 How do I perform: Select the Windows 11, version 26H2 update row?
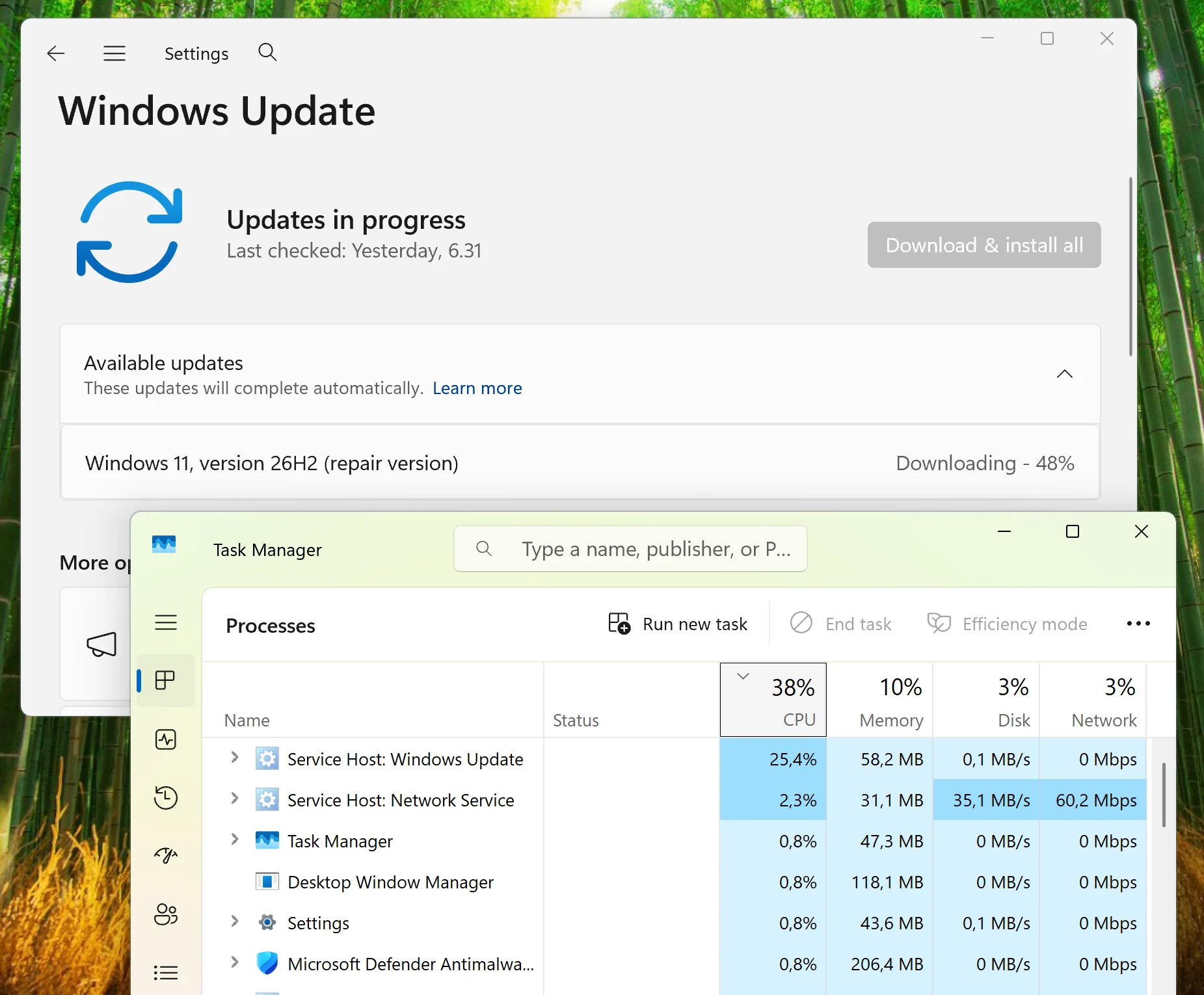[580, 463]
